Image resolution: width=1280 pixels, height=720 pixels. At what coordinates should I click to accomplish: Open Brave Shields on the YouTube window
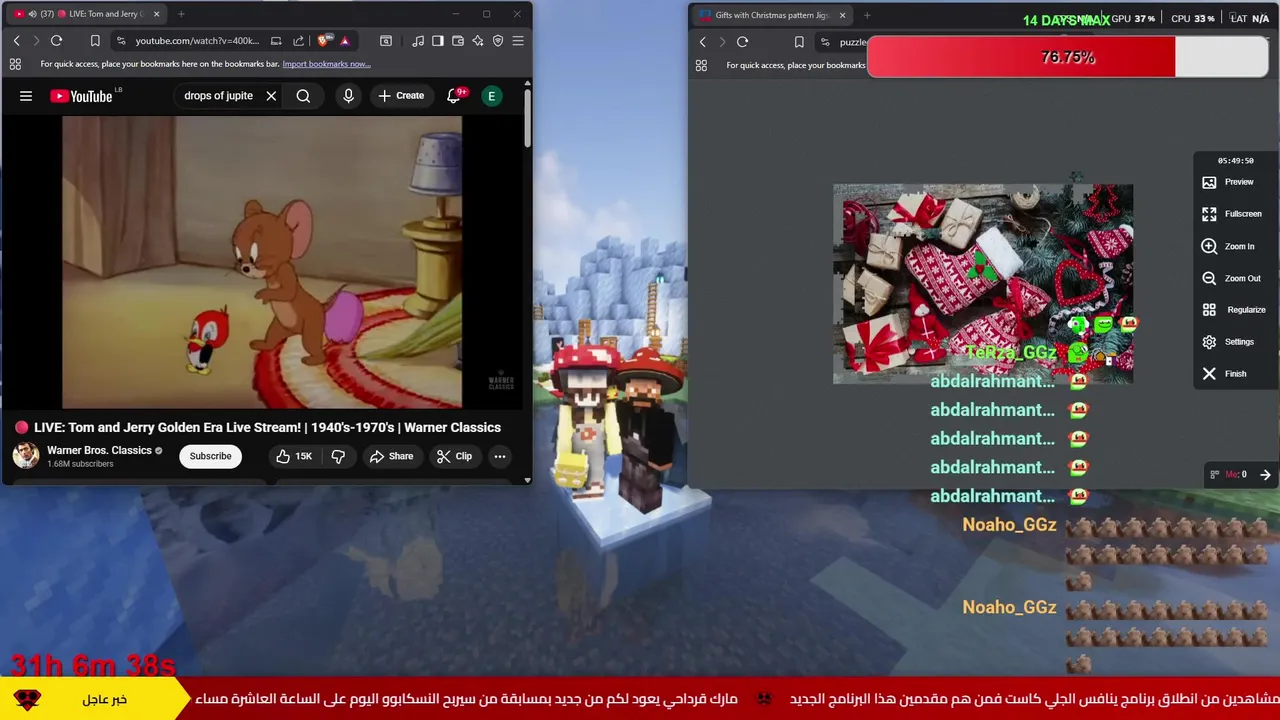[323, 41]
